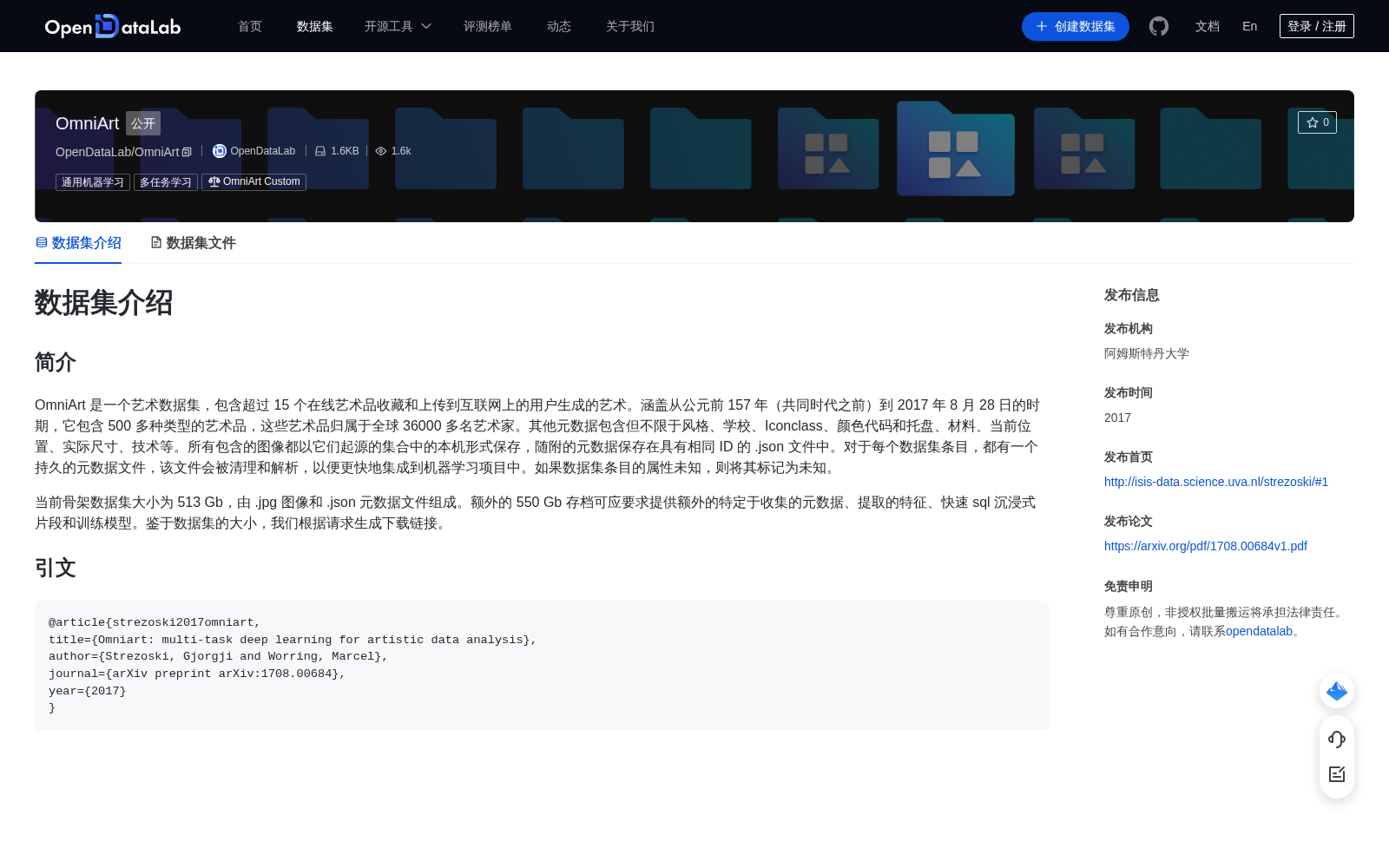1389x868 pixels.
Task: Click the file size disk icon
Action: [320, 151]
